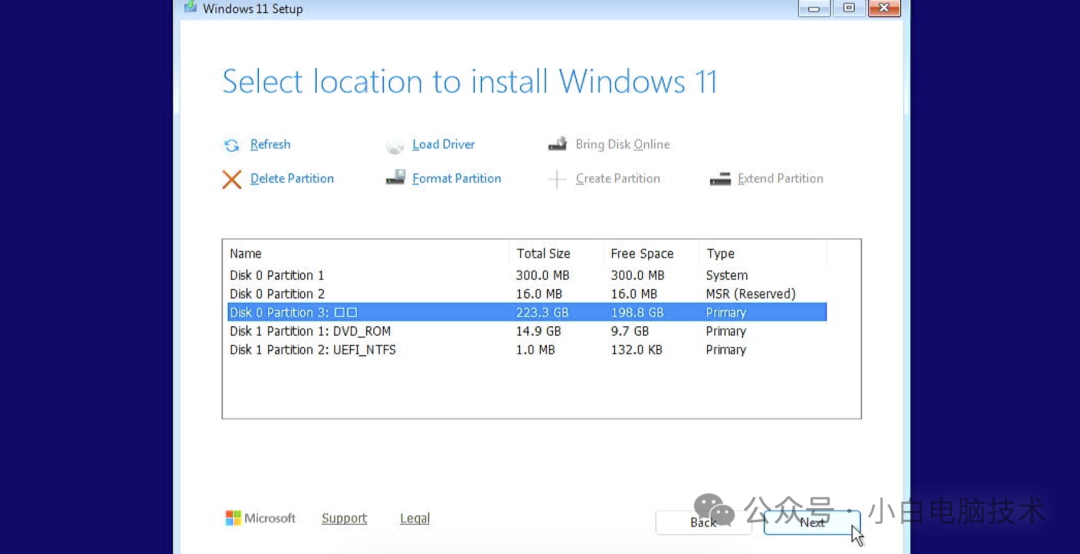The width and height of the screenshot is (1080, 554).
Task: Click the Bring Disk Online label
Action: (623, 144)
